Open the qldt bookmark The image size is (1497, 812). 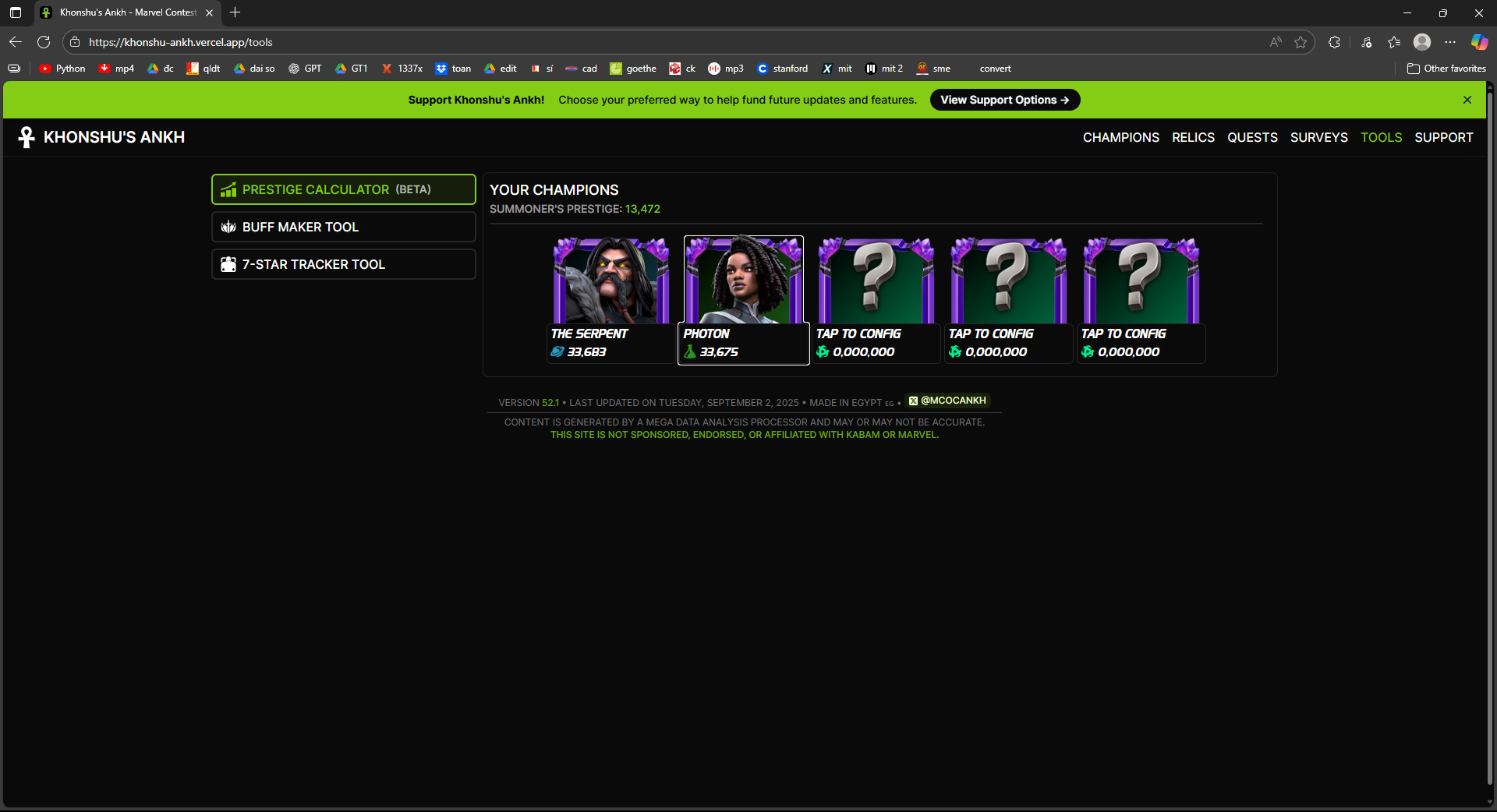pyautogui.click(x=203, y=69)
